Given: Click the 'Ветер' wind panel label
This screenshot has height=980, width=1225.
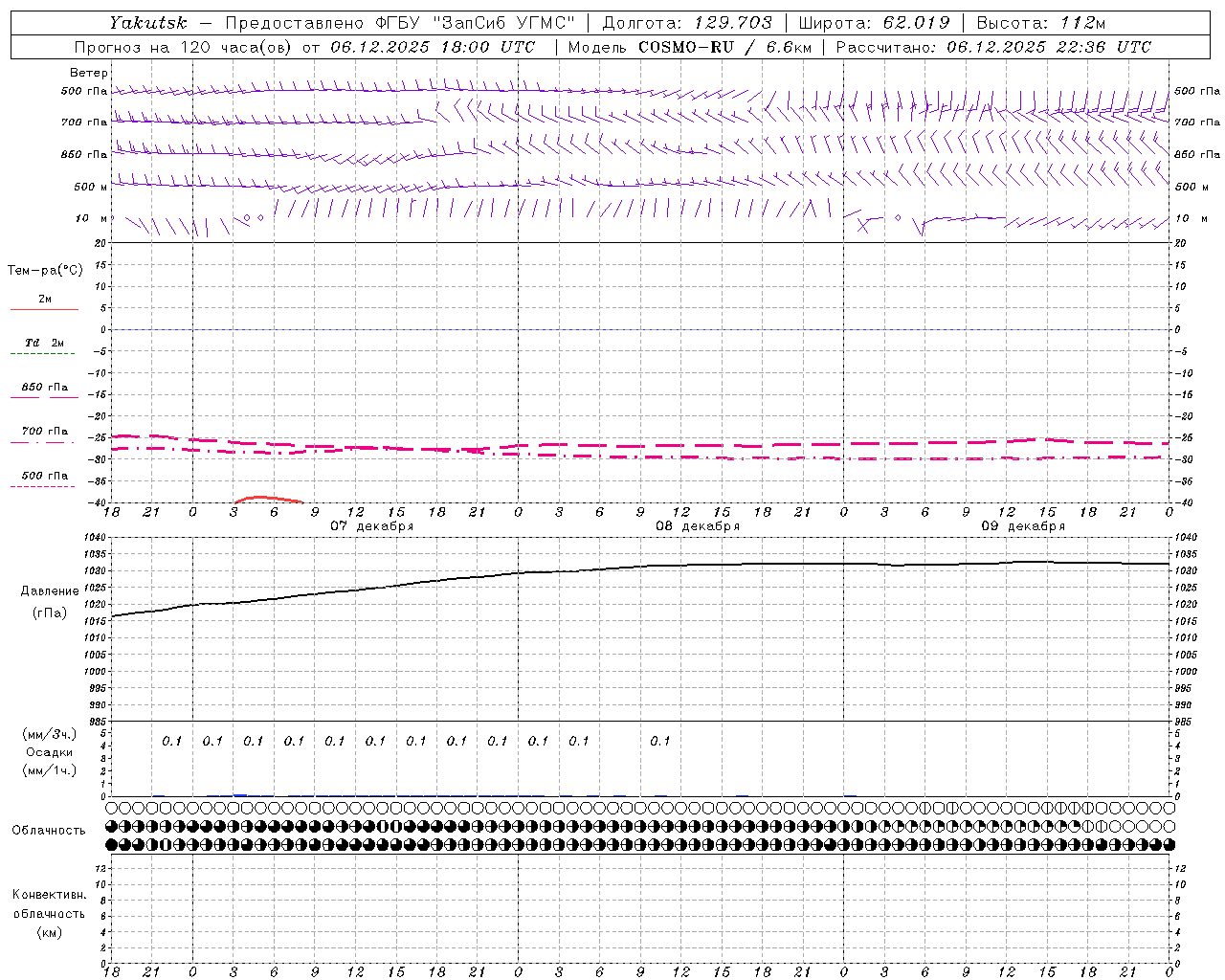Looking at the screenshot, I should [x=88, y=73].
